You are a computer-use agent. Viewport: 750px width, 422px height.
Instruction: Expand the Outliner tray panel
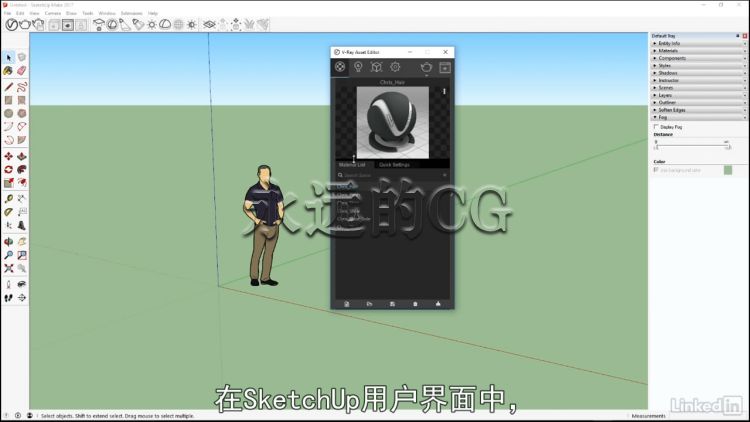pyautogui.click(x=698, y=102)
